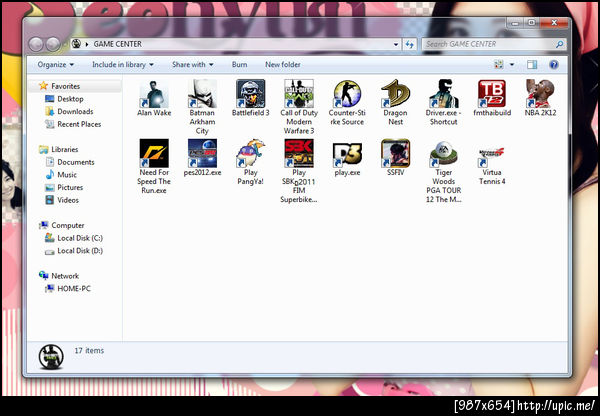Open the Organize dropdown menu
This screenshot has width=600, height=416.
(x=56, y=65)
